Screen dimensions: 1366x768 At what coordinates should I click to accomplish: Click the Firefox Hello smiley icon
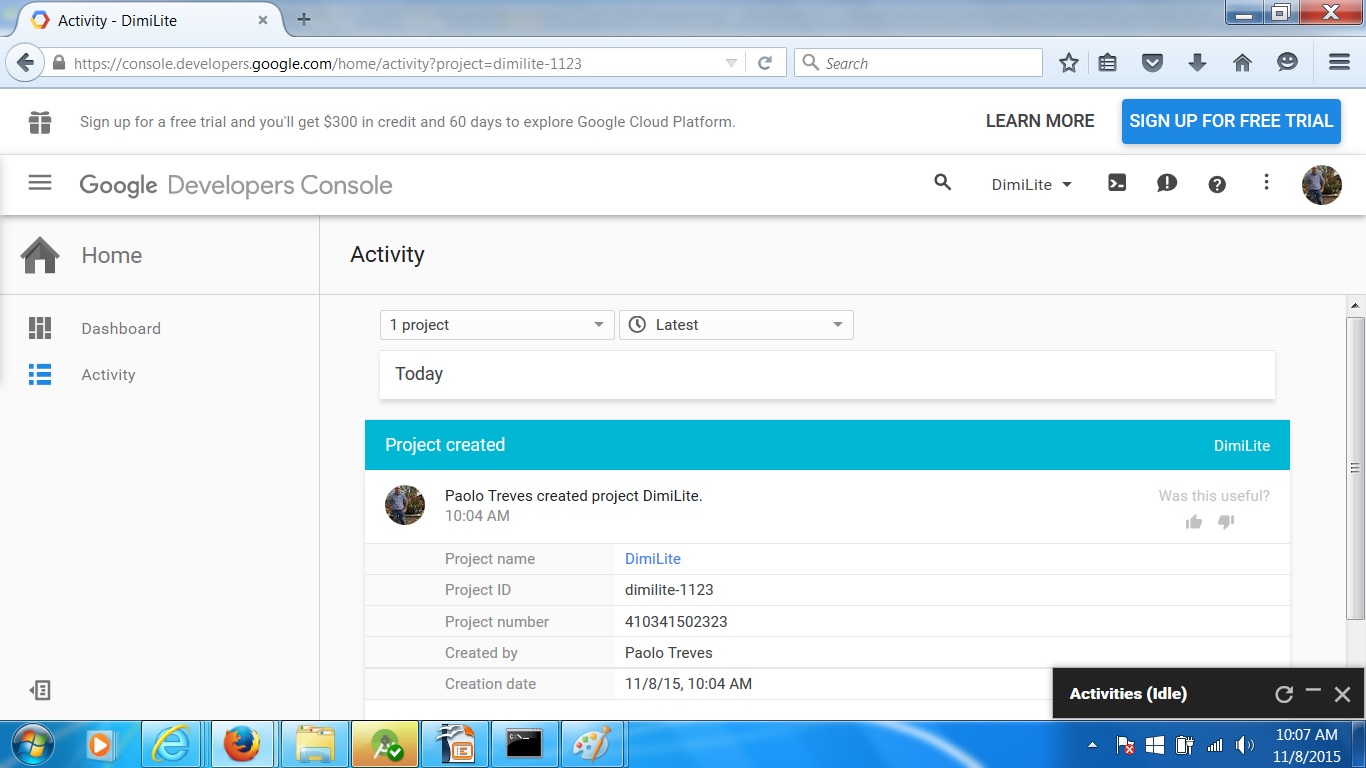[x=1288, y=63]
